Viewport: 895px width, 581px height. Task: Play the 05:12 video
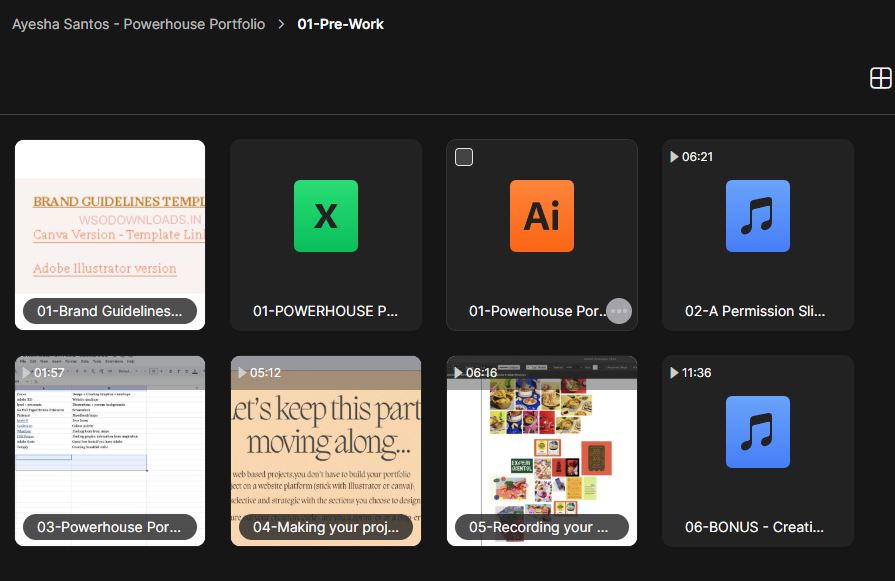tap(242, 373)
